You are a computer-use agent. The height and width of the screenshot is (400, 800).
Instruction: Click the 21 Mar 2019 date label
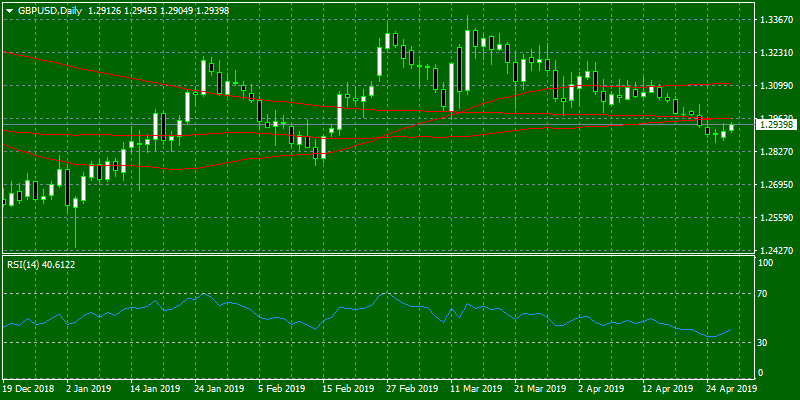click(x=539, y=389)
